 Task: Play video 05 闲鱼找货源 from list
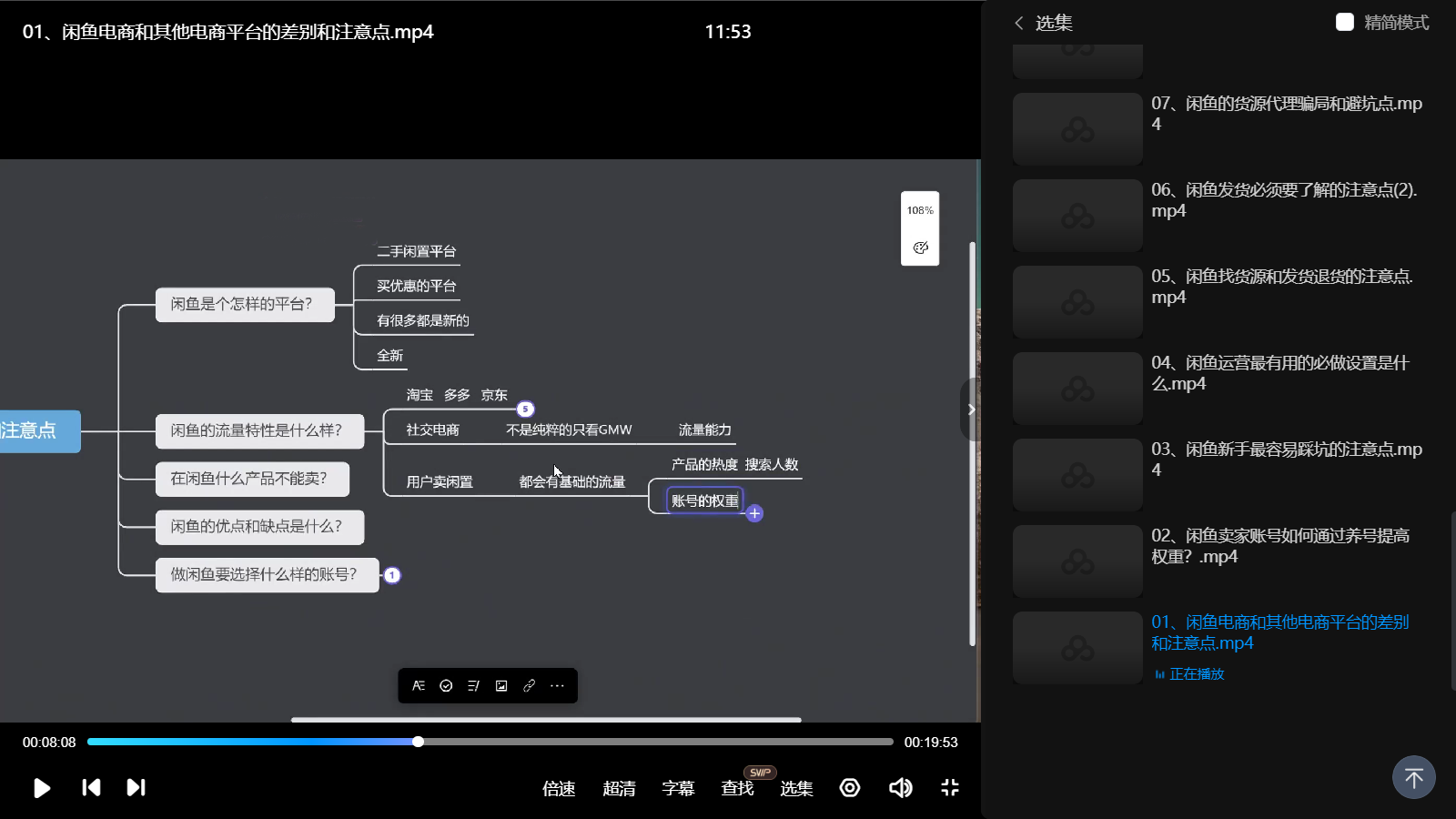pyautogui.click(x=1281, y=287)
